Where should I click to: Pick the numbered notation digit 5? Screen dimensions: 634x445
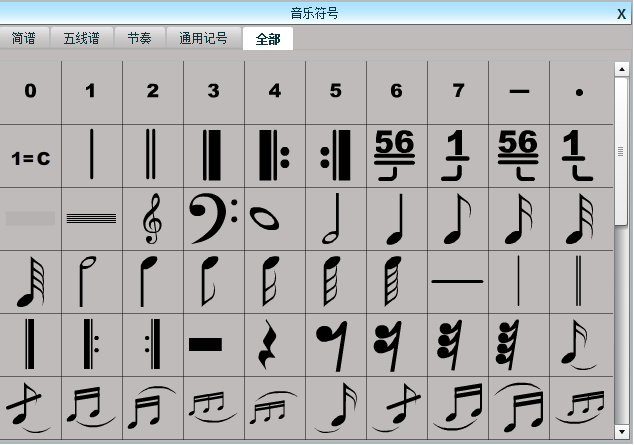click(335, 92)
